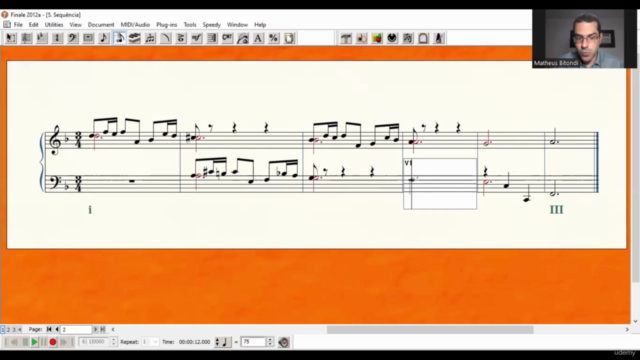Open the Tools menu
The height and width of the screenshot is (360, 640).
point(190,24)
